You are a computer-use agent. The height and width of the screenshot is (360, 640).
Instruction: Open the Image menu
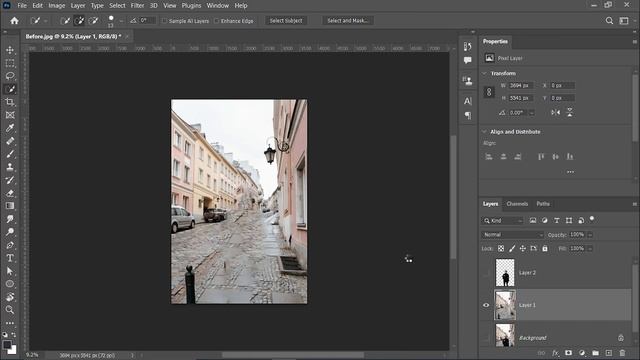coord(57,6)
